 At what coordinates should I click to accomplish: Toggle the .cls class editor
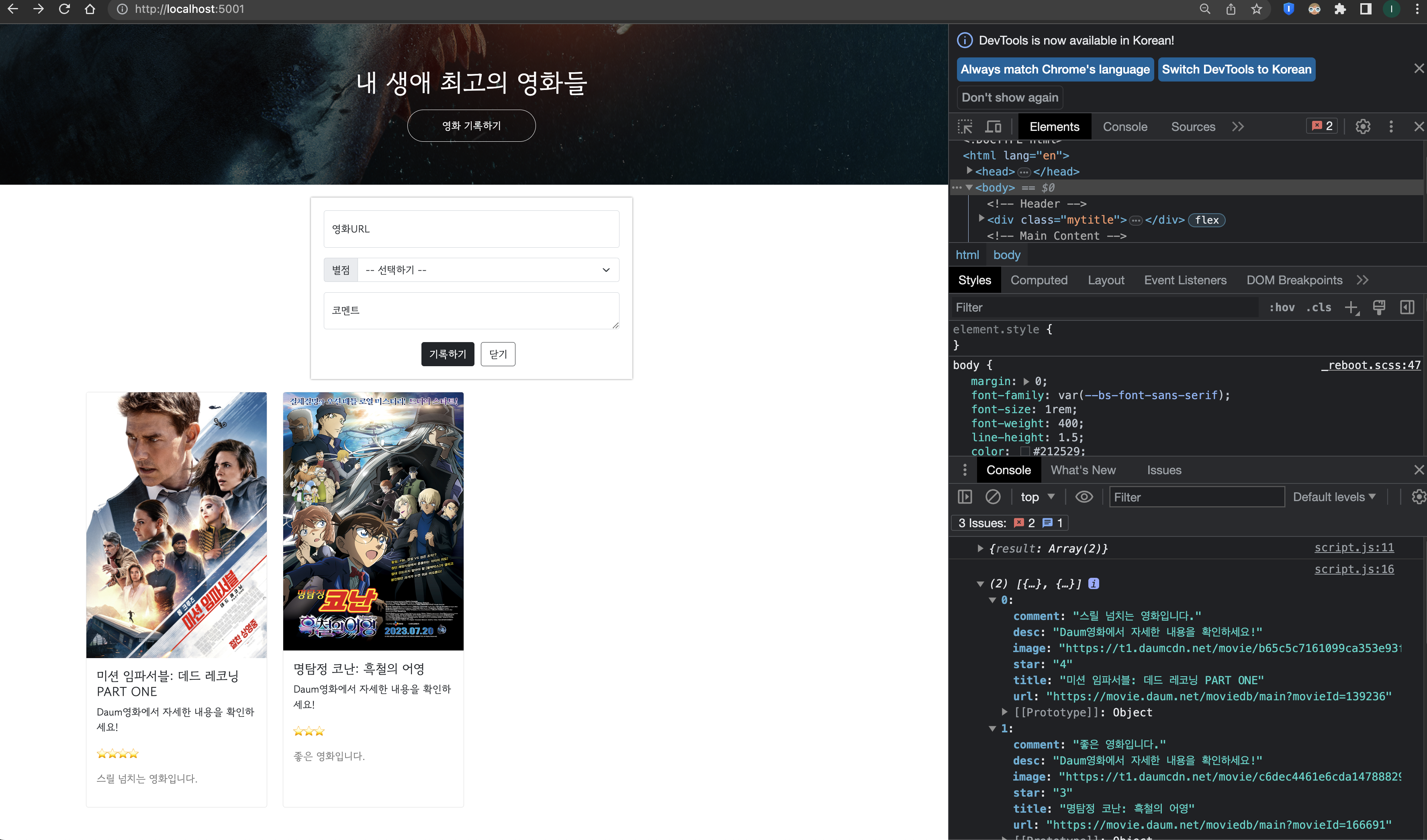click(x=1318, y=307)
